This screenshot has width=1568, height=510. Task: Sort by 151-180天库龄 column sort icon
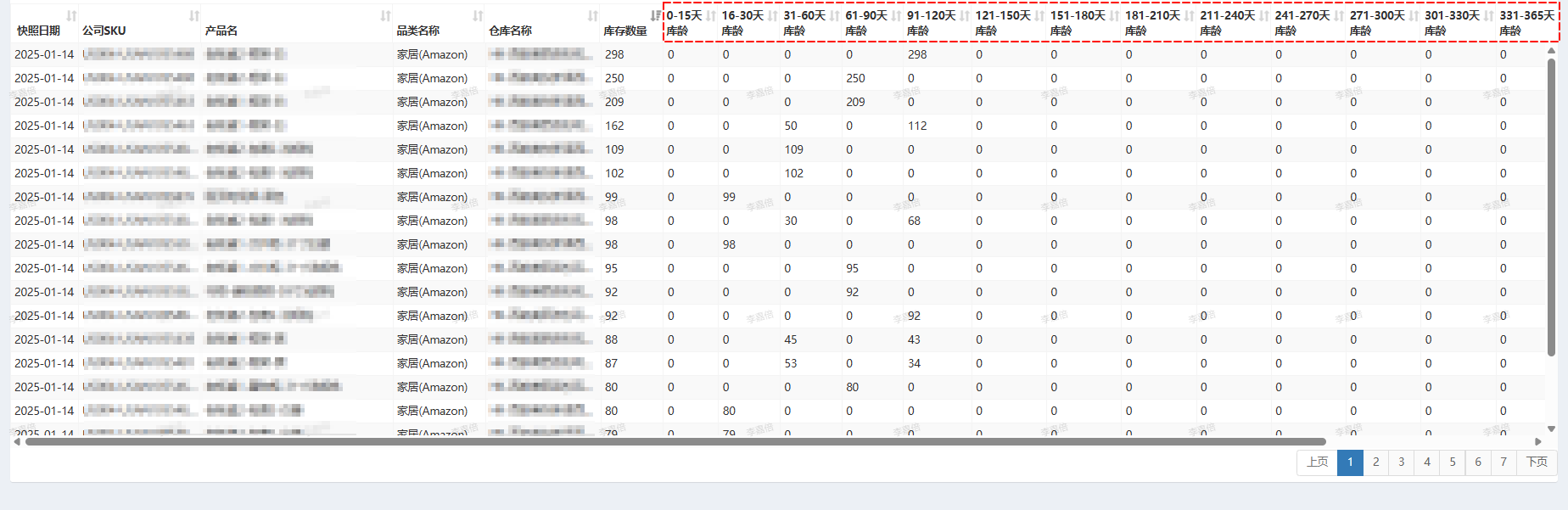(x=1114, y=16)
